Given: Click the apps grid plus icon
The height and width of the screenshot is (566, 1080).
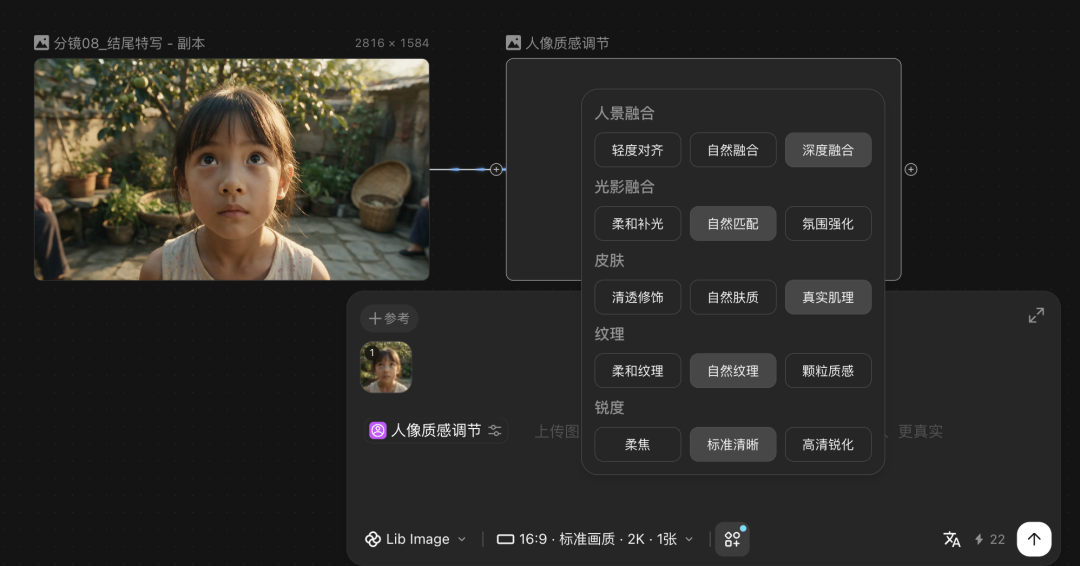Looking at the screenshot, I should tap(732, 539).
